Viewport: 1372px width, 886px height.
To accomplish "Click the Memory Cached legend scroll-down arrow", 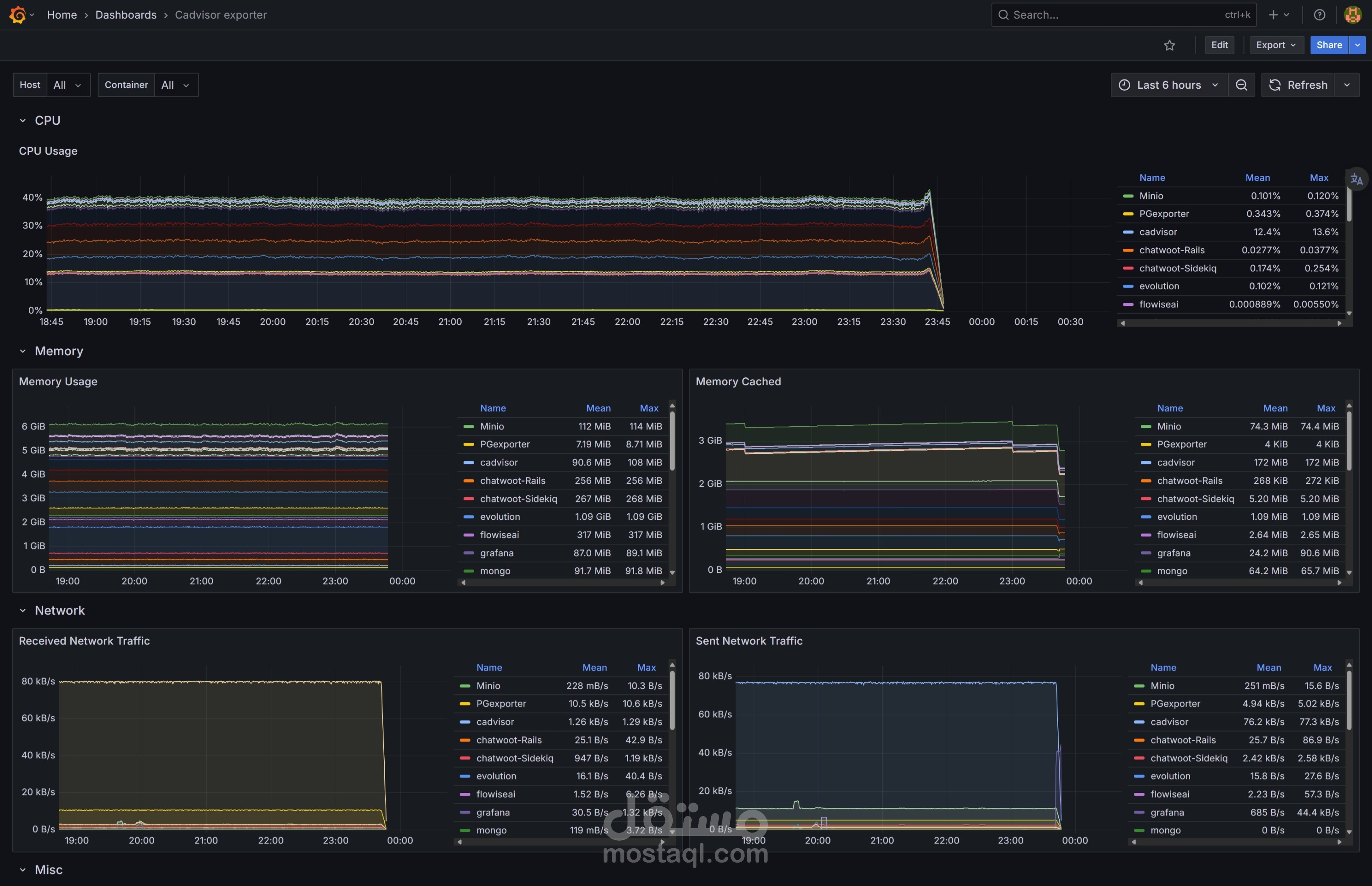I will pos(1349,572).
